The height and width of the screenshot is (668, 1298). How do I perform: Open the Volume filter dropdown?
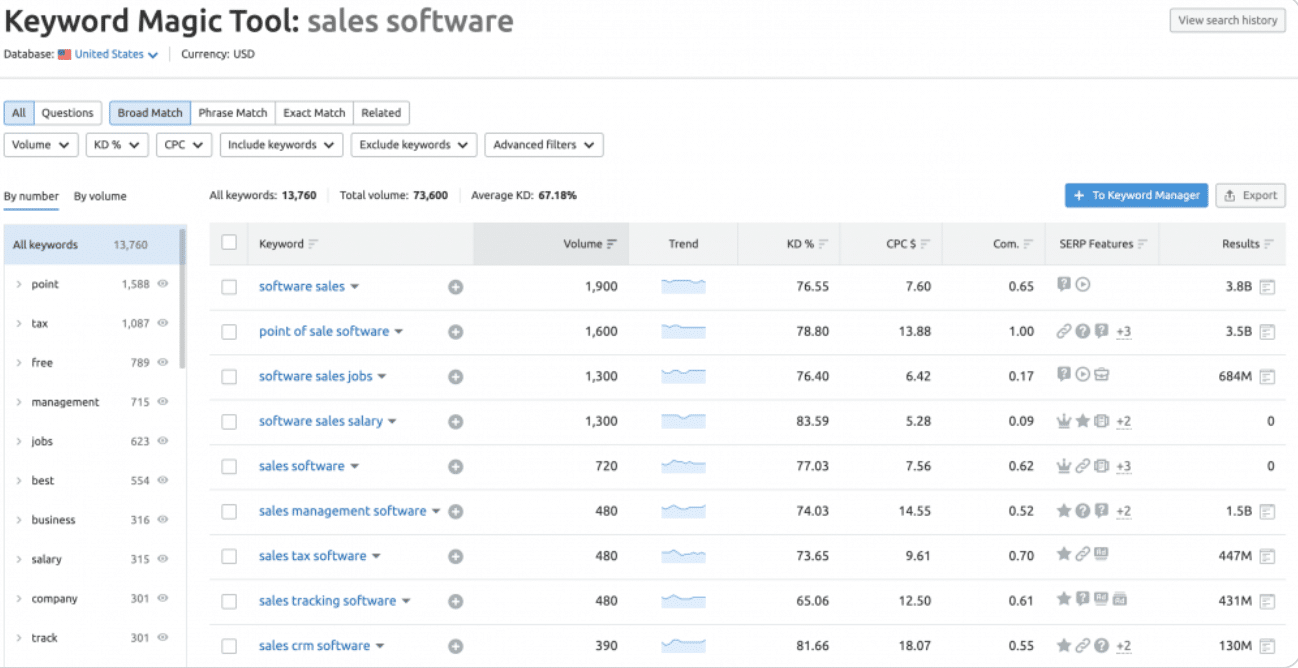[x=41, y=145]
